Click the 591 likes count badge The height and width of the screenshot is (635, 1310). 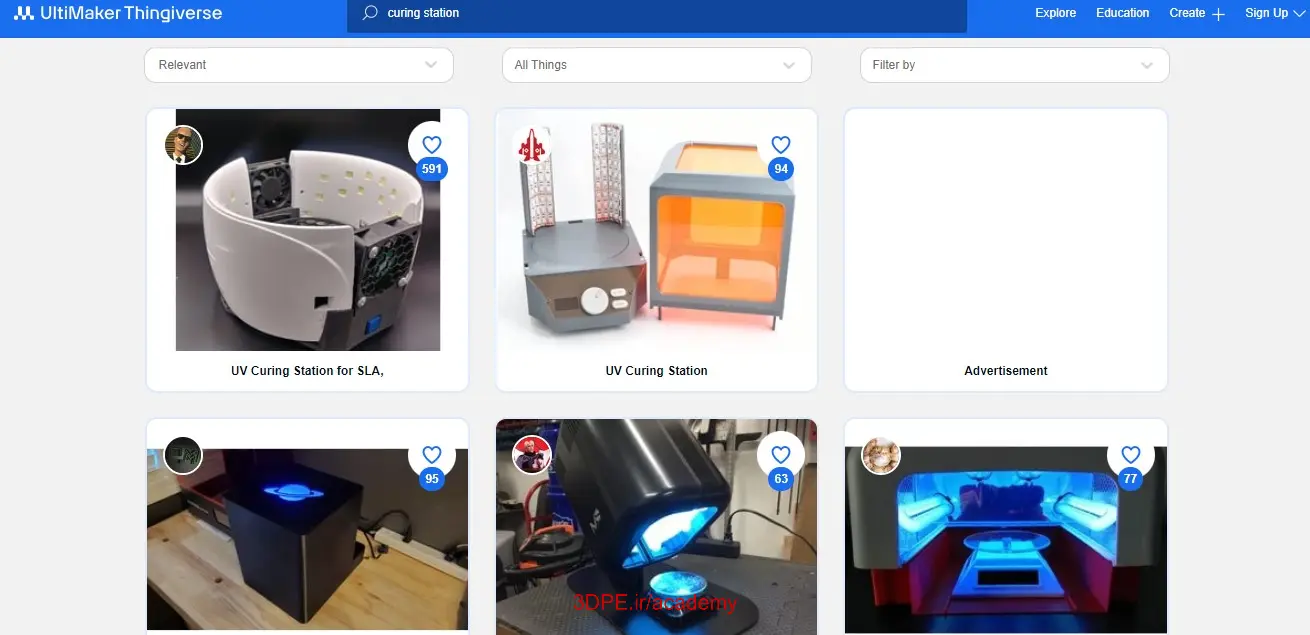tap(432, 169)
